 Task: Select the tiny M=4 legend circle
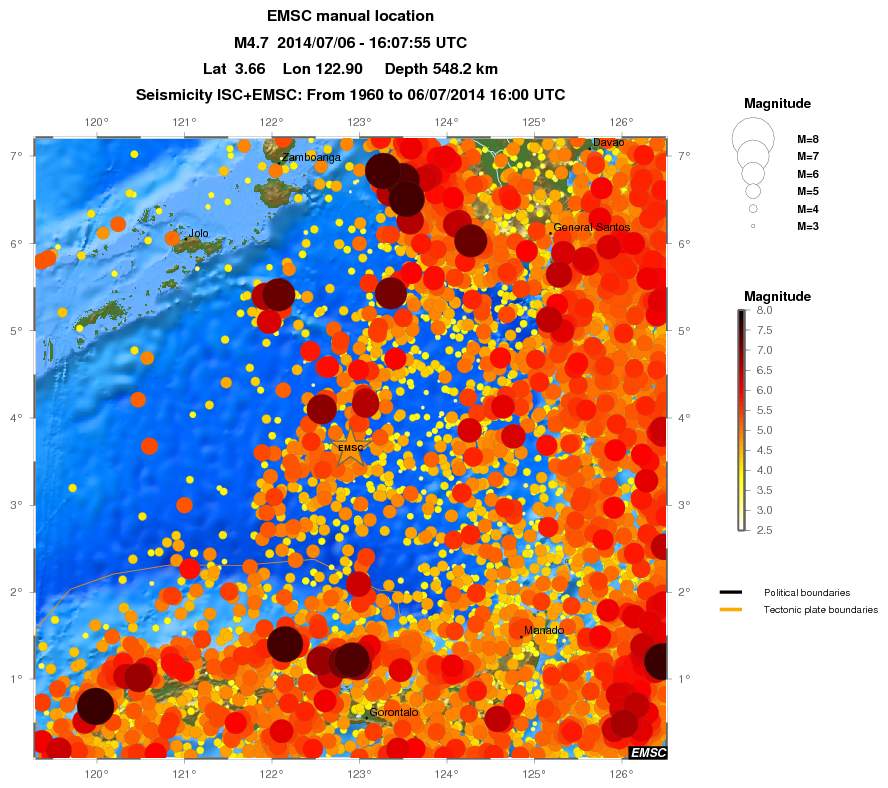click(753, 208)
